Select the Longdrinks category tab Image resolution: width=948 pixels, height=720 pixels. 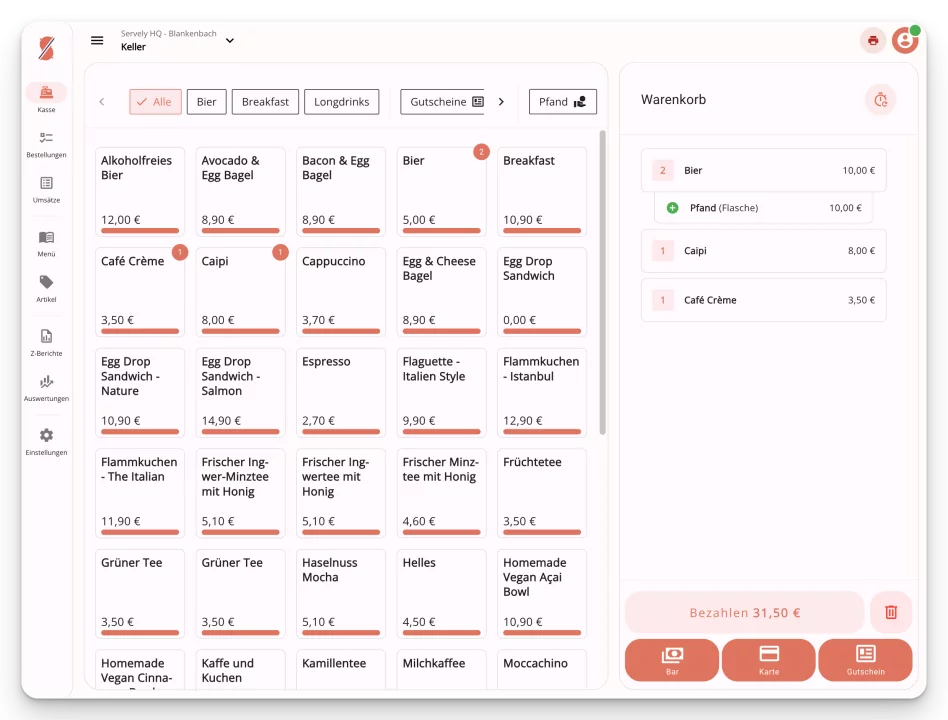(x=341, y=101)
